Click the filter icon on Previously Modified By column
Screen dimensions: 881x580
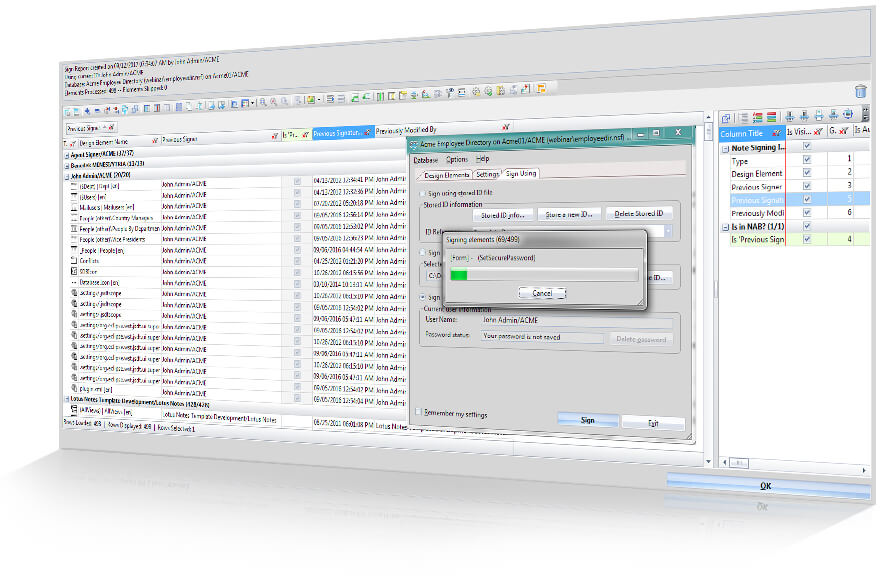505,127
